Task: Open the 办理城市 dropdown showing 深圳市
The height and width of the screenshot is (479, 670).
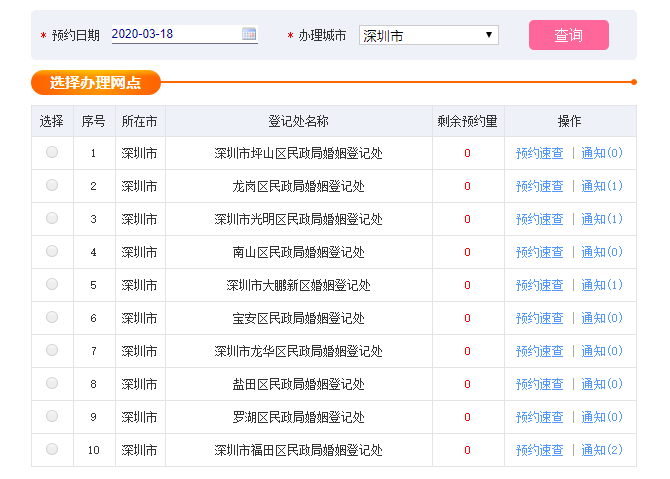Action: click(x=428, y=35)
